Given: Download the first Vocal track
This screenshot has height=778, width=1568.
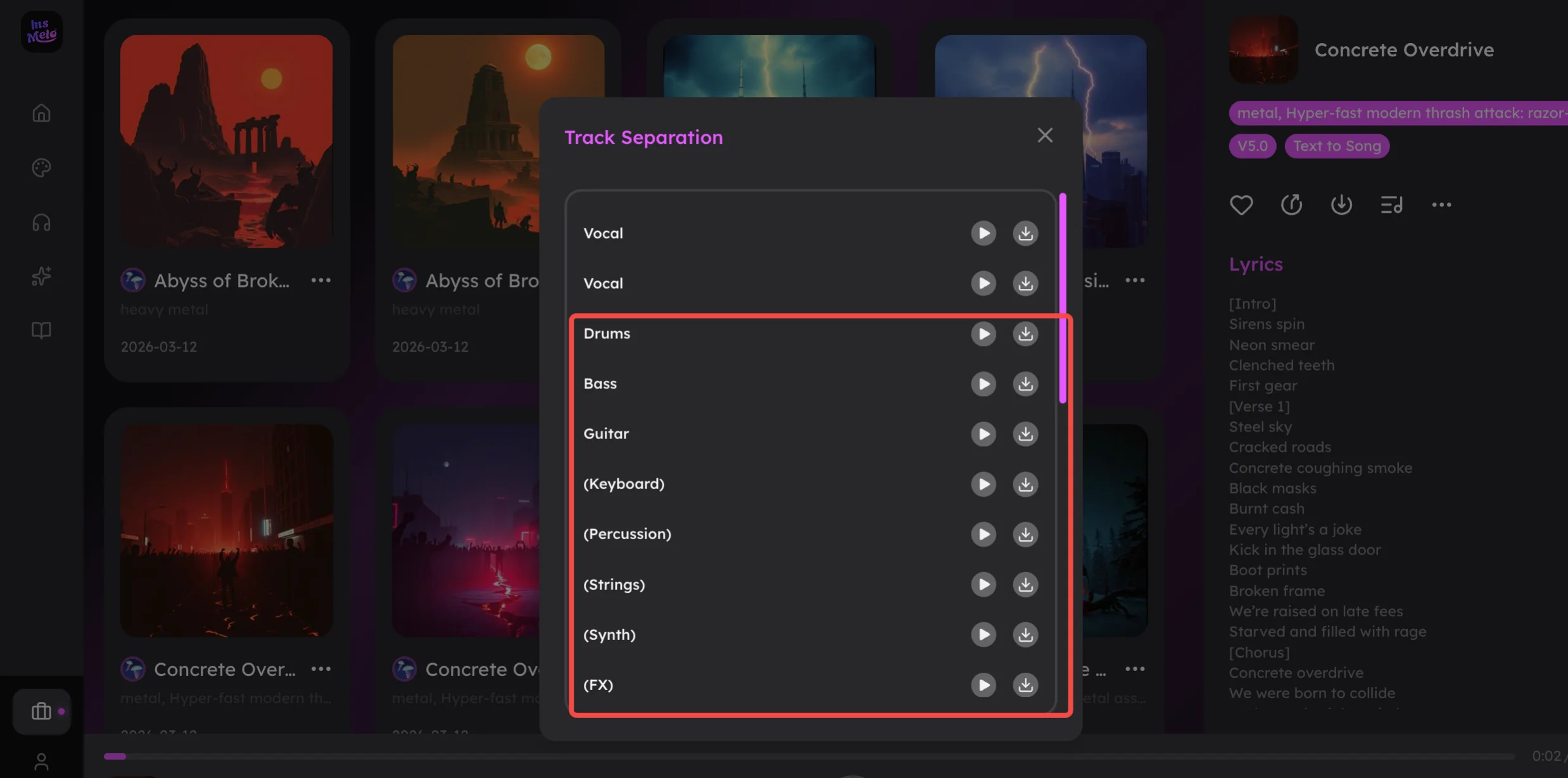Looking at the screenshot, I should click(x=1025, y=233).
